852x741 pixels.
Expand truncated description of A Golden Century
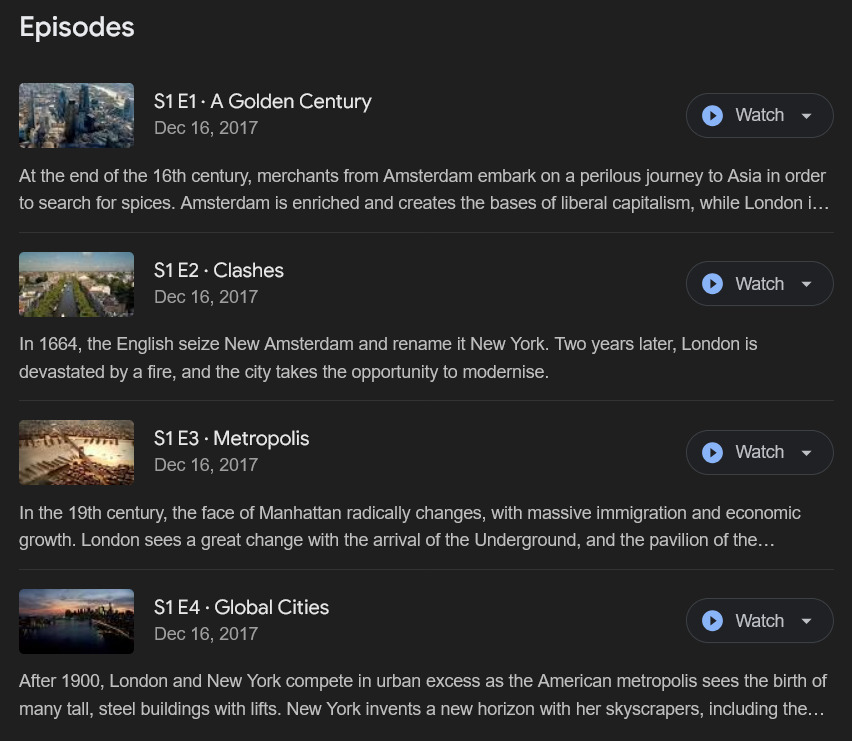[x=422, y=190]
